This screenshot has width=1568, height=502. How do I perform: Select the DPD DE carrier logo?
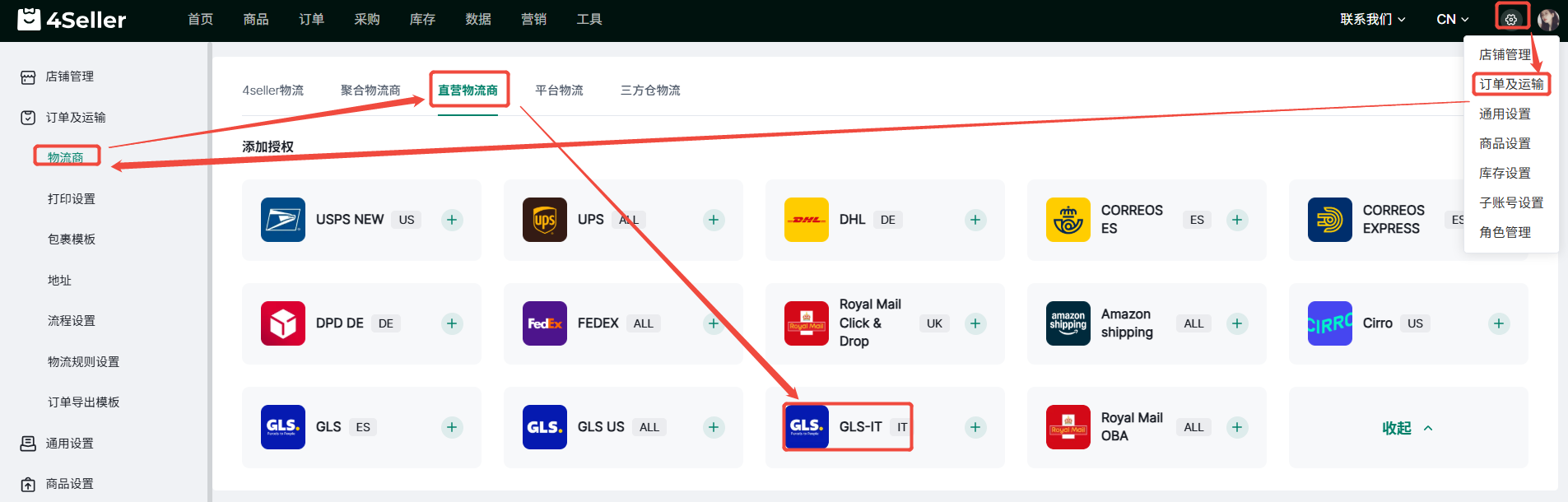(283, 323)
